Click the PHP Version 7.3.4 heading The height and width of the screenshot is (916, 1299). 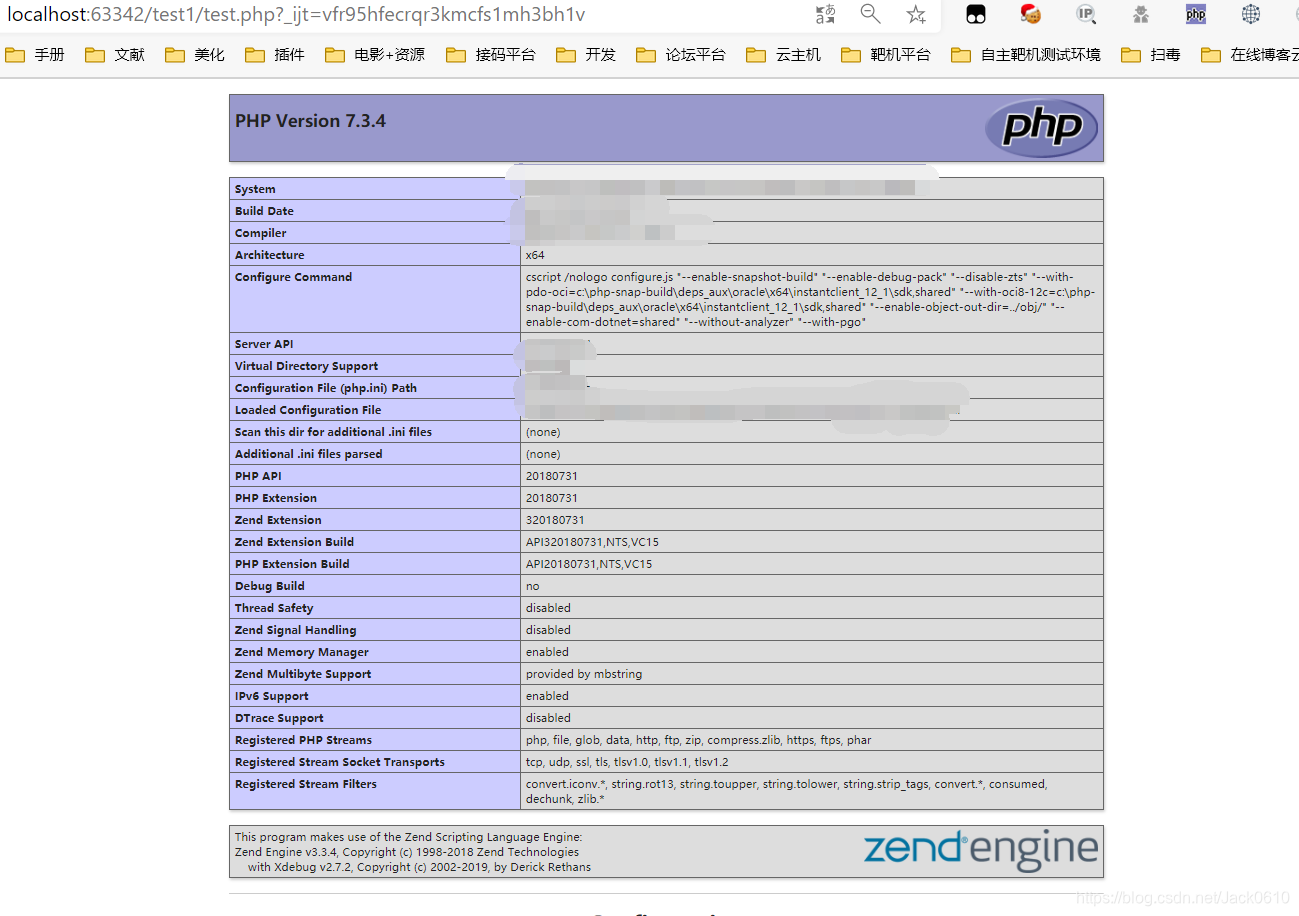pyautogui.click(x=310, y=121)
